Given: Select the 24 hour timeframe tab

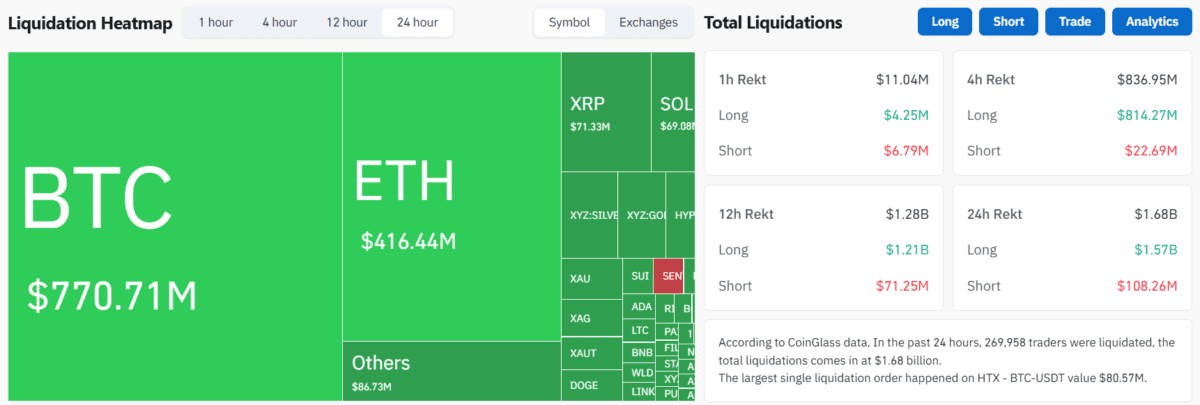Looking at the screenshot, I should click(417, 22).
